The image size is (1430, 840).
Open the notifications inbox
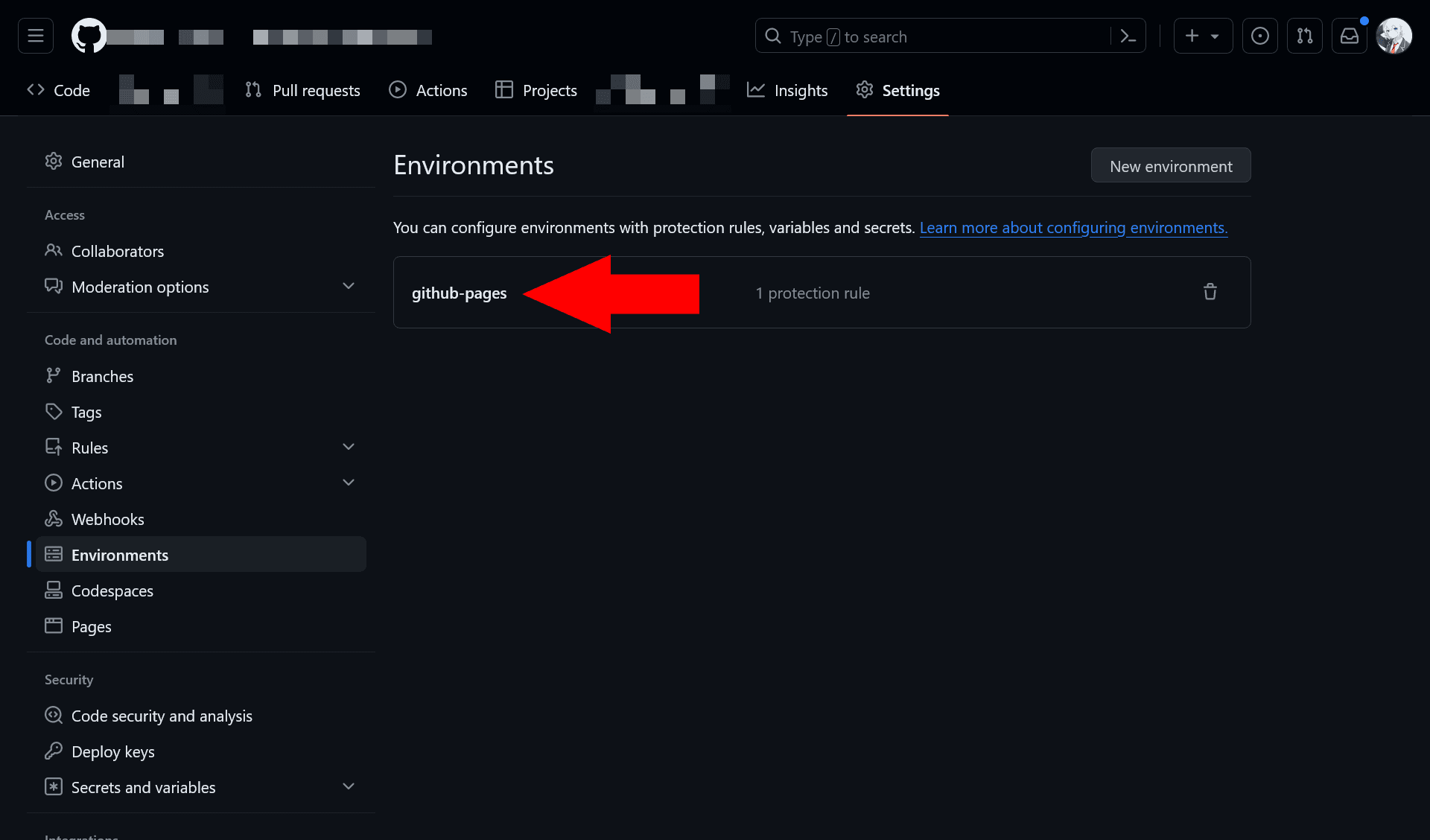1350,36
